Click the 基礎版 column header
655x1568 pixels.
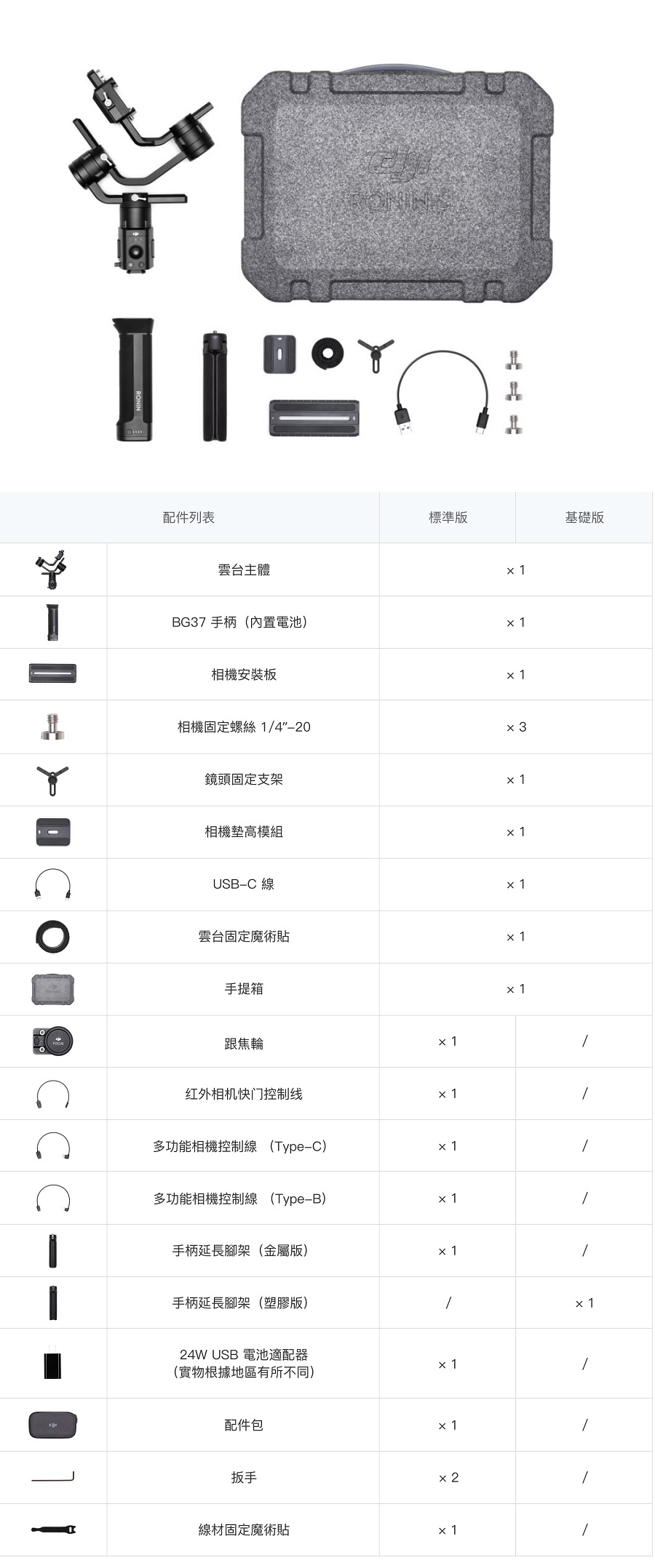(584, 518)
